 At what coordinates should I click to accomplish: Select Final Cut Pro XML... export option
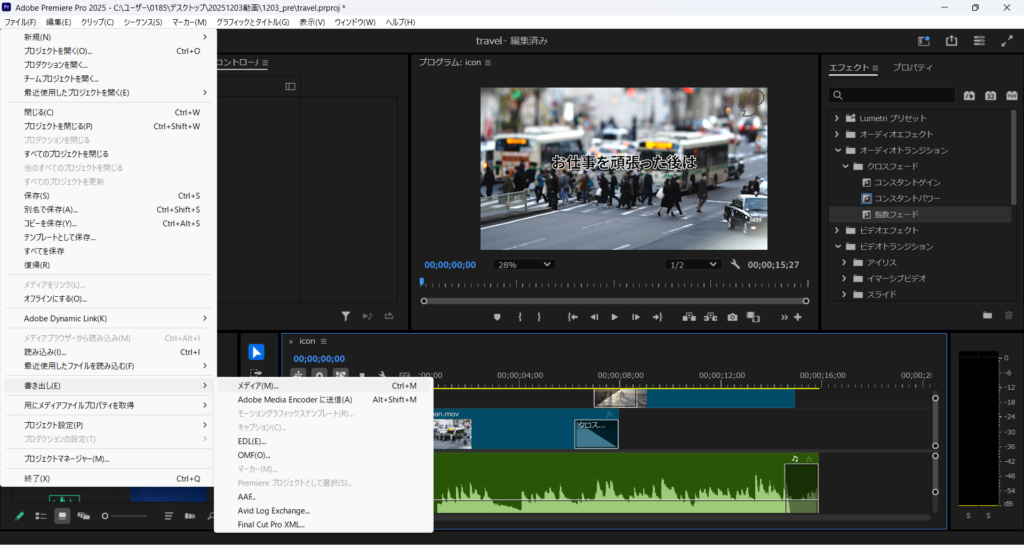pos(270,524)
